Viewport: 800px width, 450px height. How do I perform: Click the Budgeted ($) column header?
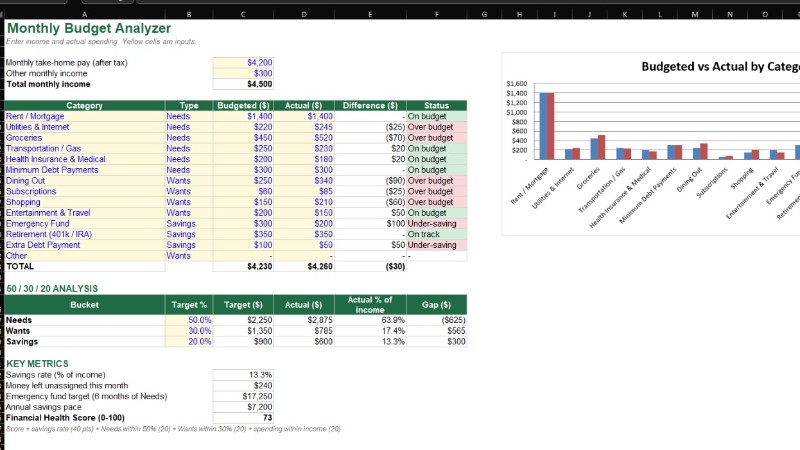(243, 106)
